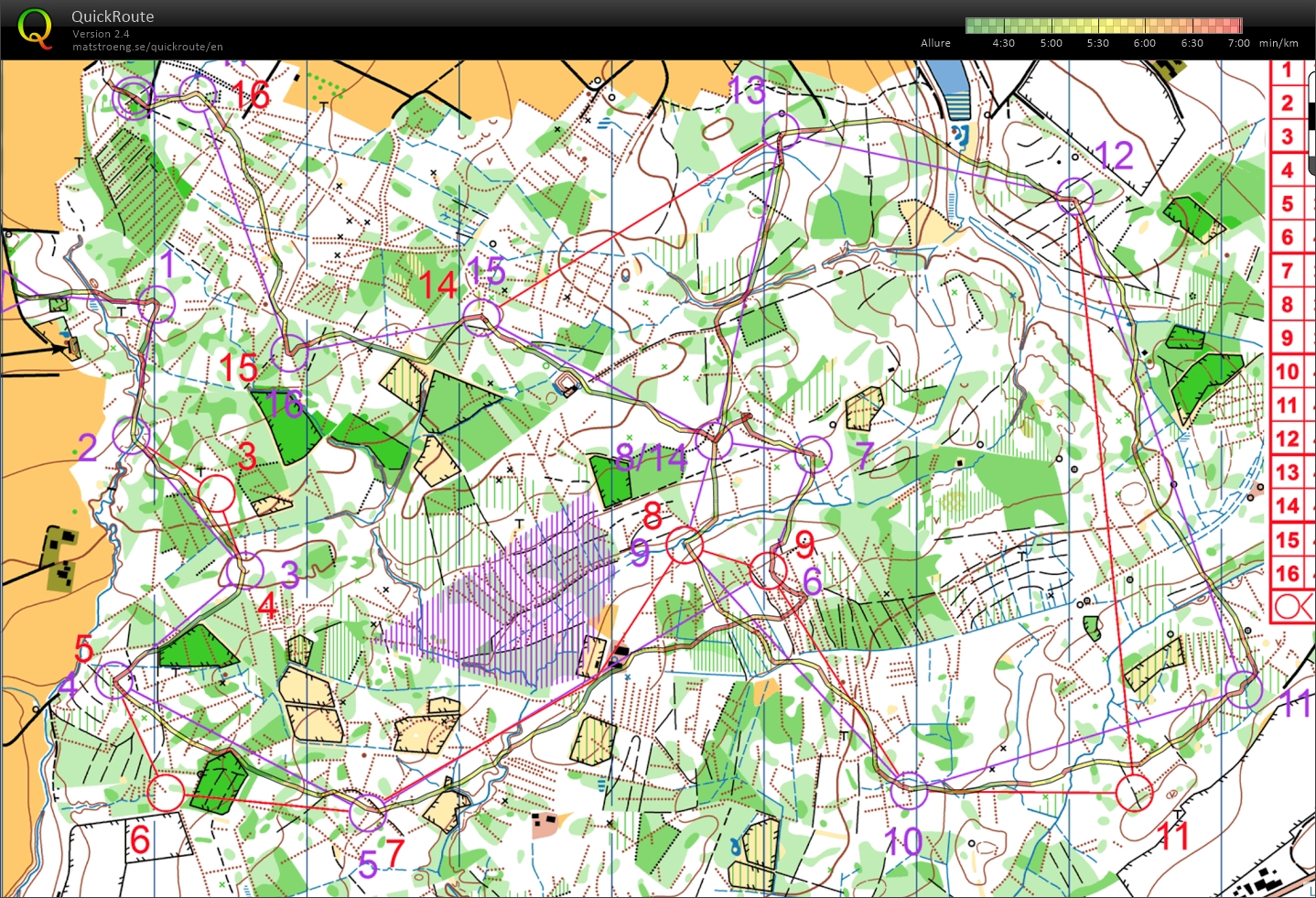Select the purple control circle 10
This screenshot has height=898, width=1316.
909,789
